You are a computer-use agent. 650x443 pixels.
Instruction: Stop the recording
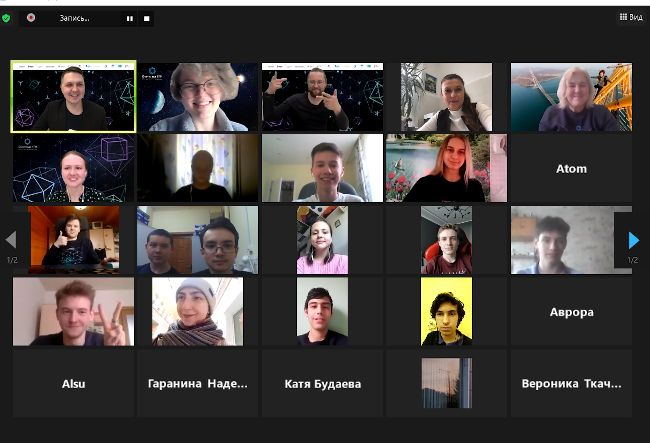(x=146, y=19)
